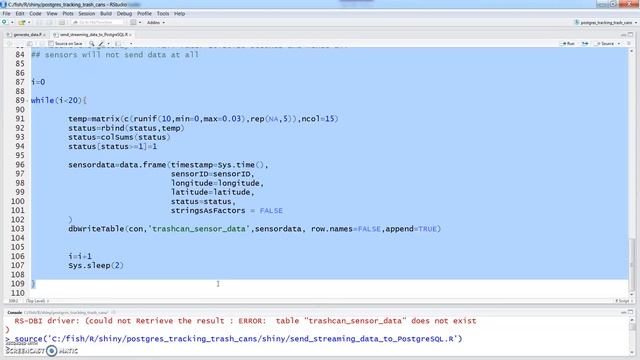Screen dimensions: 640x360
Task: Open the postgres_tracking_trash_cans project menu
Action: 605,22
